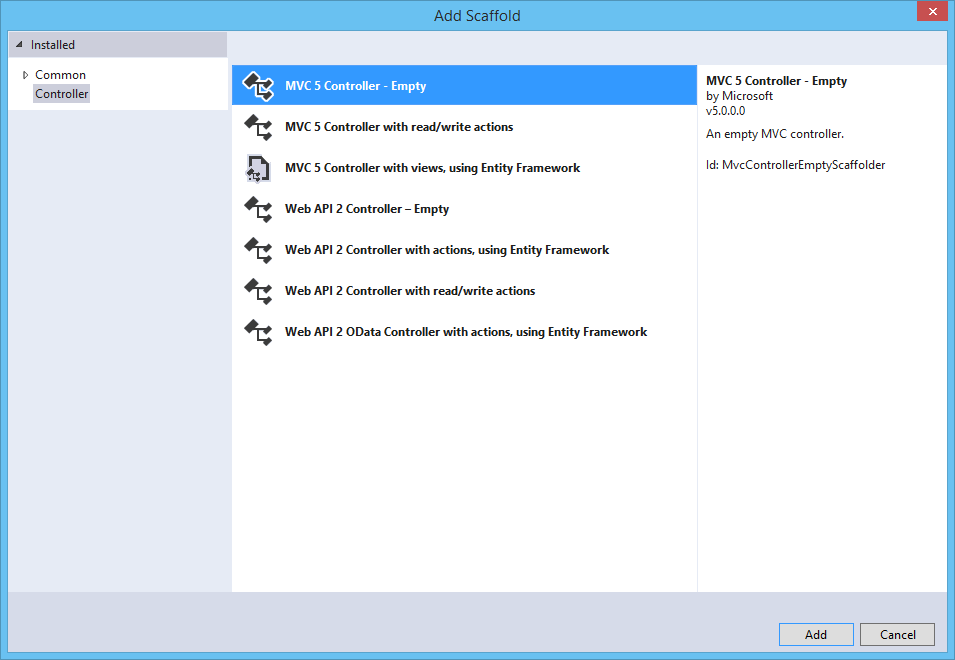Click the Add button
955x660 pixels.
point(816,634)
